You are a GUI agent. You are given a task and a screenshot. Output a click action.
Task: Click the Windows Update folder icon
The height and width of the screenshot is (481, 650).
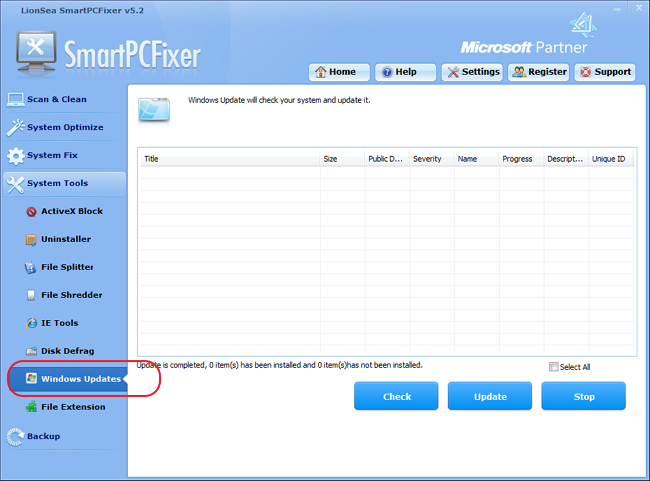(154, 109)
